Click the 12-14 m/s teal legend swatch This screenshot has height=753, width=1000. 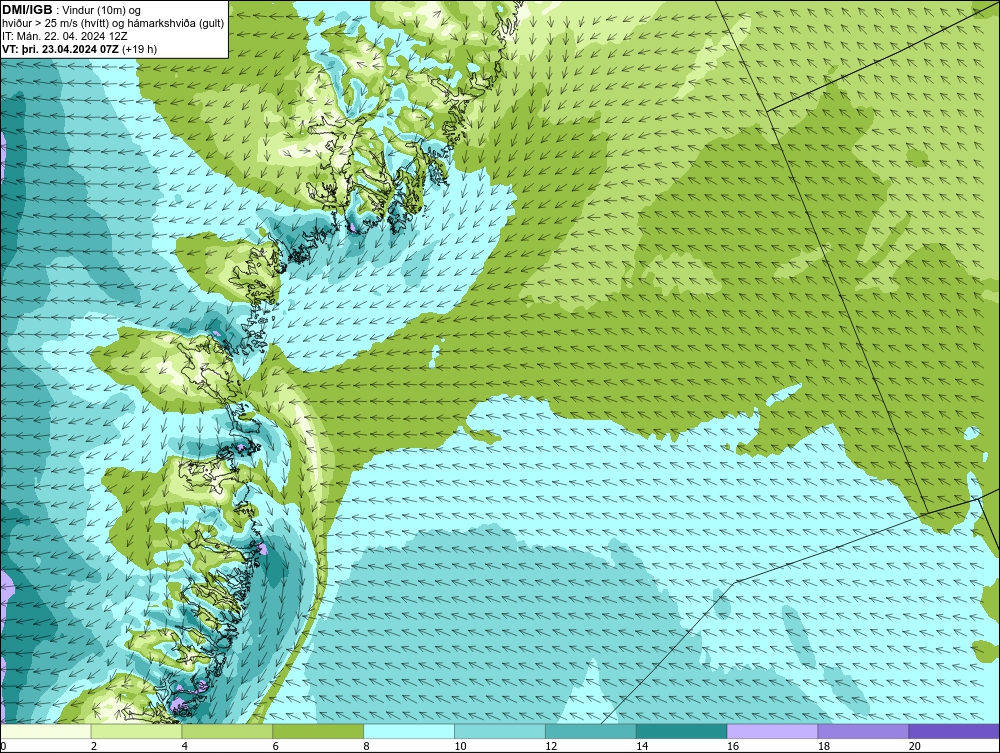591,731
